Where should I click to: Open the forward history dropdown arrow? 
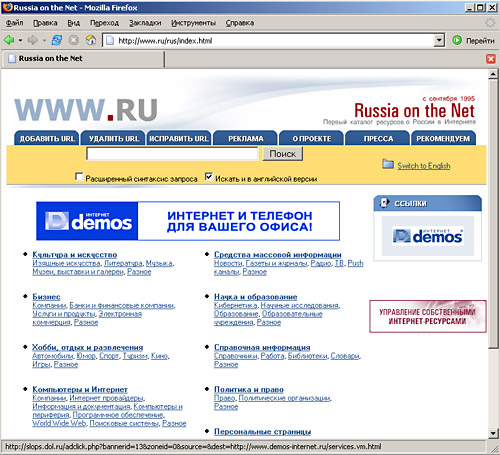pyautogui.click(x=44, y=41)
